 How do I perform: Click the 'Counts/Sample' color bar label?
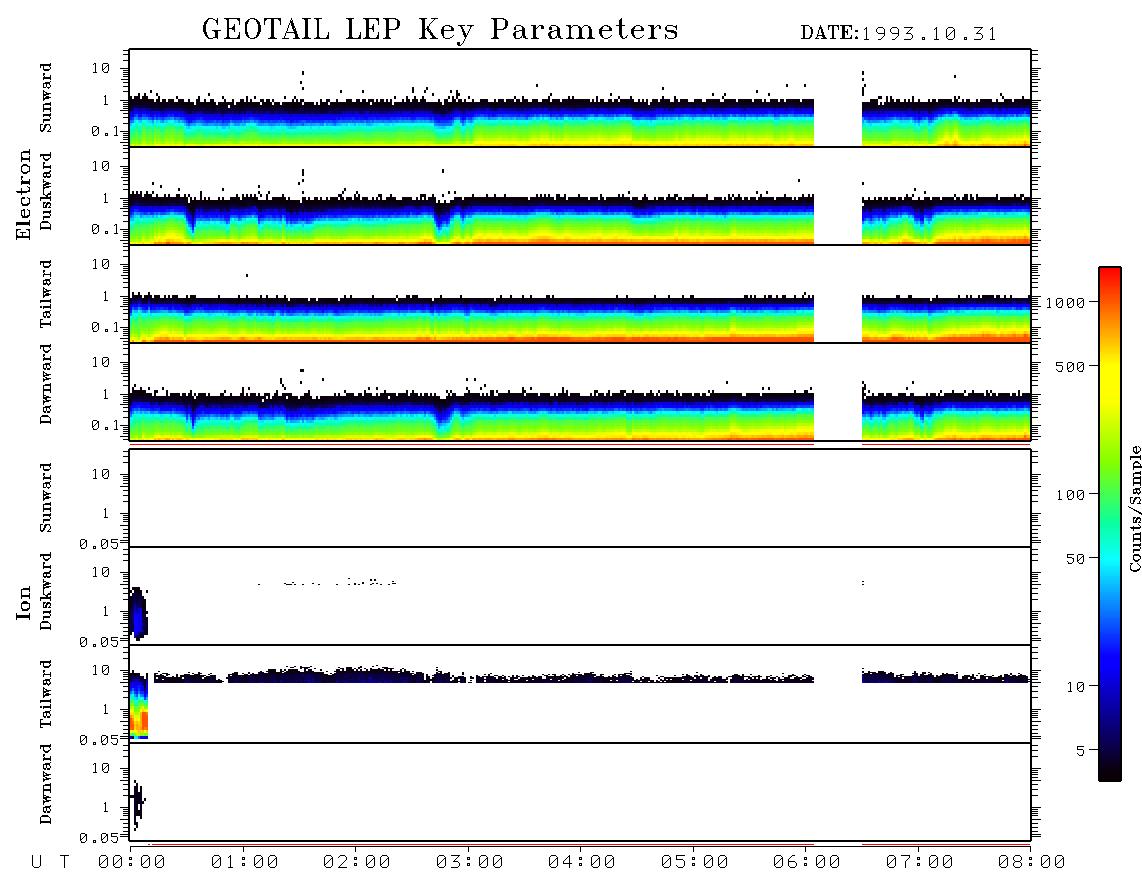(x=1134, y=508)
